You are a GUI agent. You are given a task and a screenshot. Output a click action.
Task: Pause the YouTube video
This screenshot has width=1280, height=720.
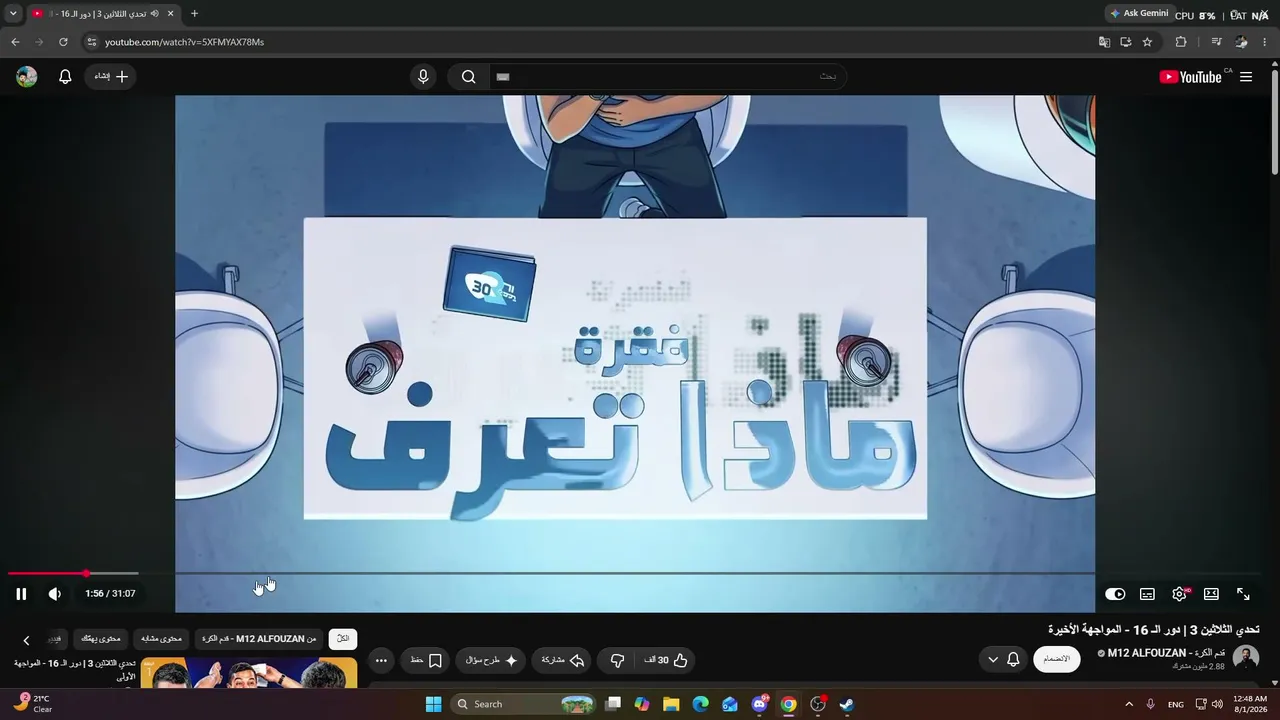[21, 594]
